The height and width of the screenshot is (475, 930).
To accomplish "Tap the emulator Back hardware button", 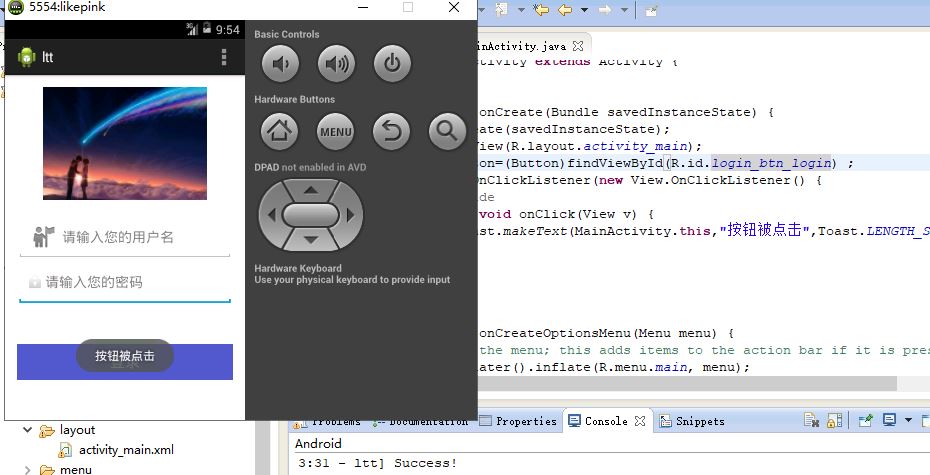I will pos(391,131).
